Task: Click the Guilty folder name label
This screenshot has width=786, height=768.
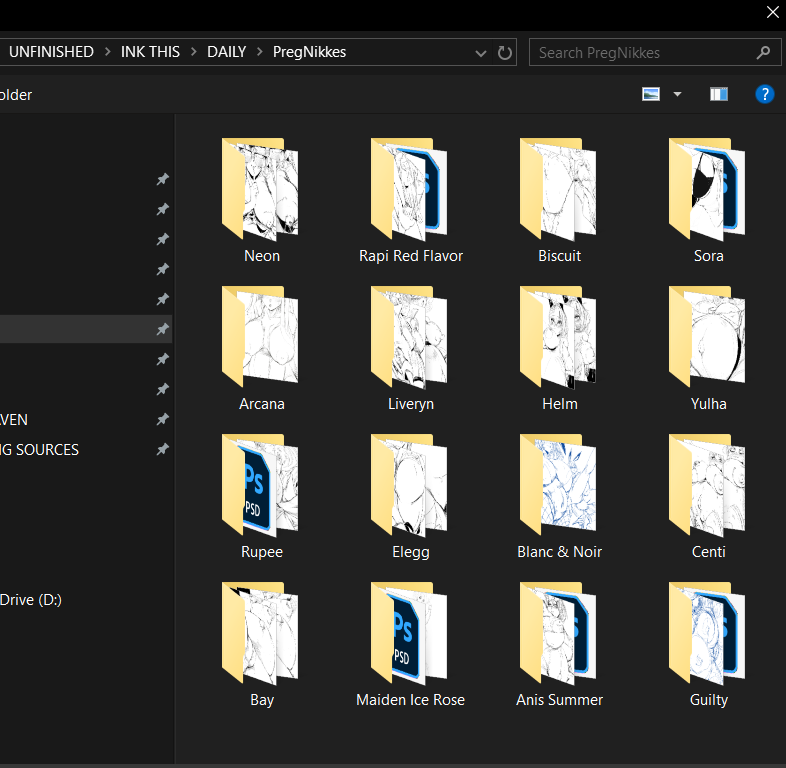Action: pyautogui.click(x=708, y=700)
